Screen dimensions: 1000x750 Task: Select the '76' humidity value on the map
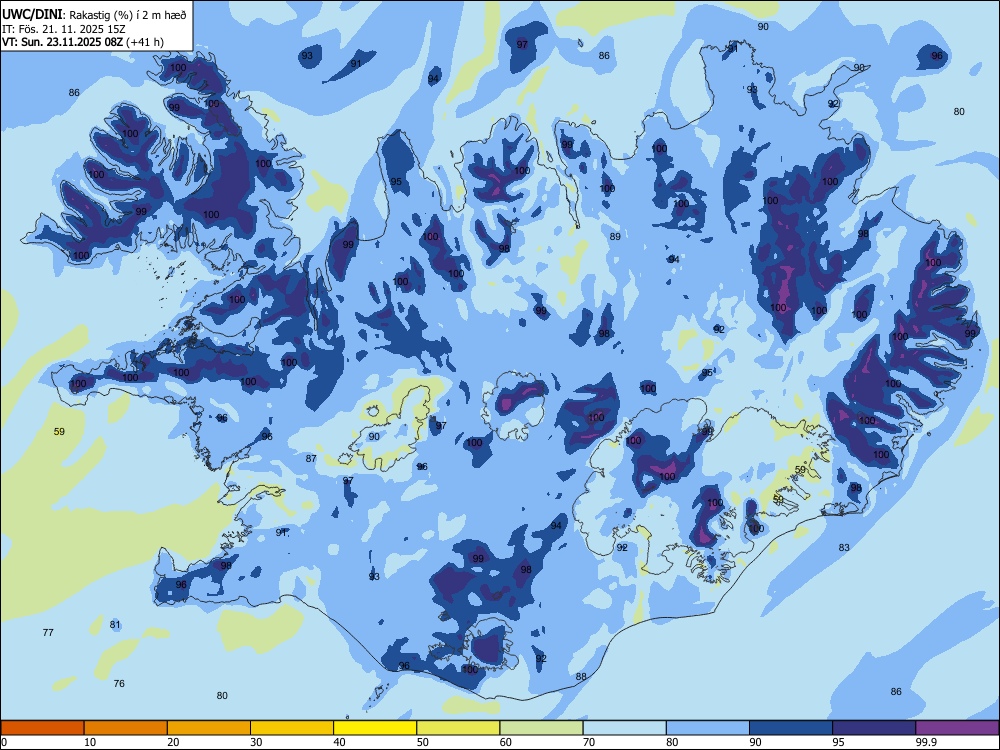click(119, 684)
